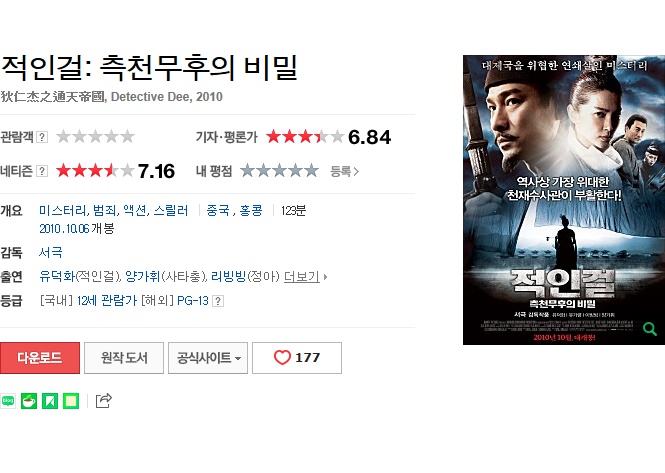Screen dimensions: 665x473
Task: Expand cast list with 더보기
Action: [305, 277]
